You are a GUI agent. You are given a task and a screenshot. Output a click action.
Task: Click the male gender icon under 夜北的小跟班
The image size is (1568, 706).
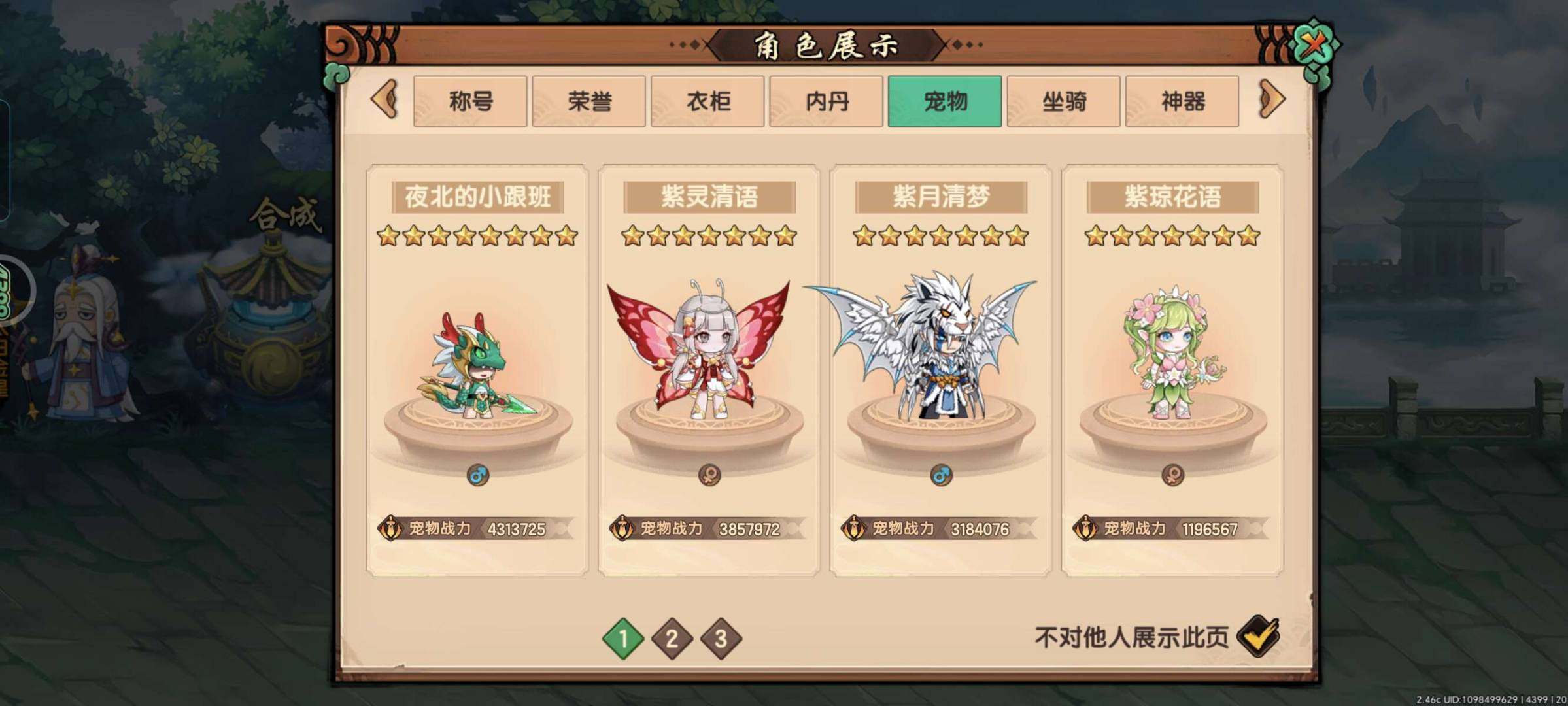478,475
